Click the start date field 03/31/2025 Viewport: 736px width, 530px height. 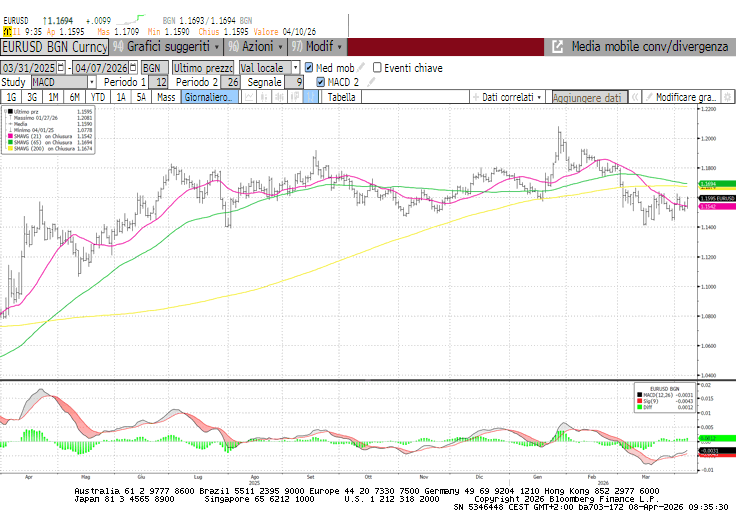[29, 68]
